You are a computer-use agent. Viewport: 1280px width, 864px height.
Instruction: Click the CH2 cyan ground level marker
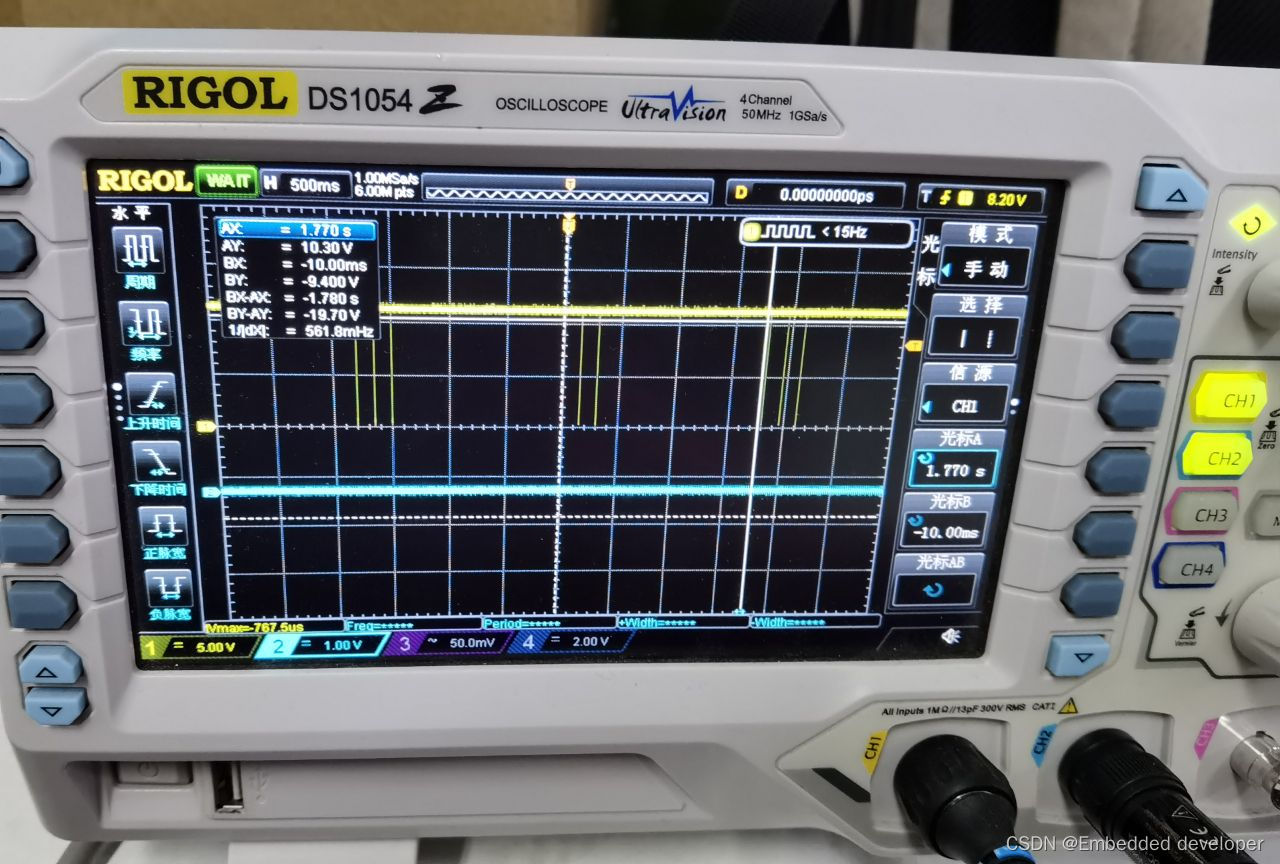[x=212, y=492]
